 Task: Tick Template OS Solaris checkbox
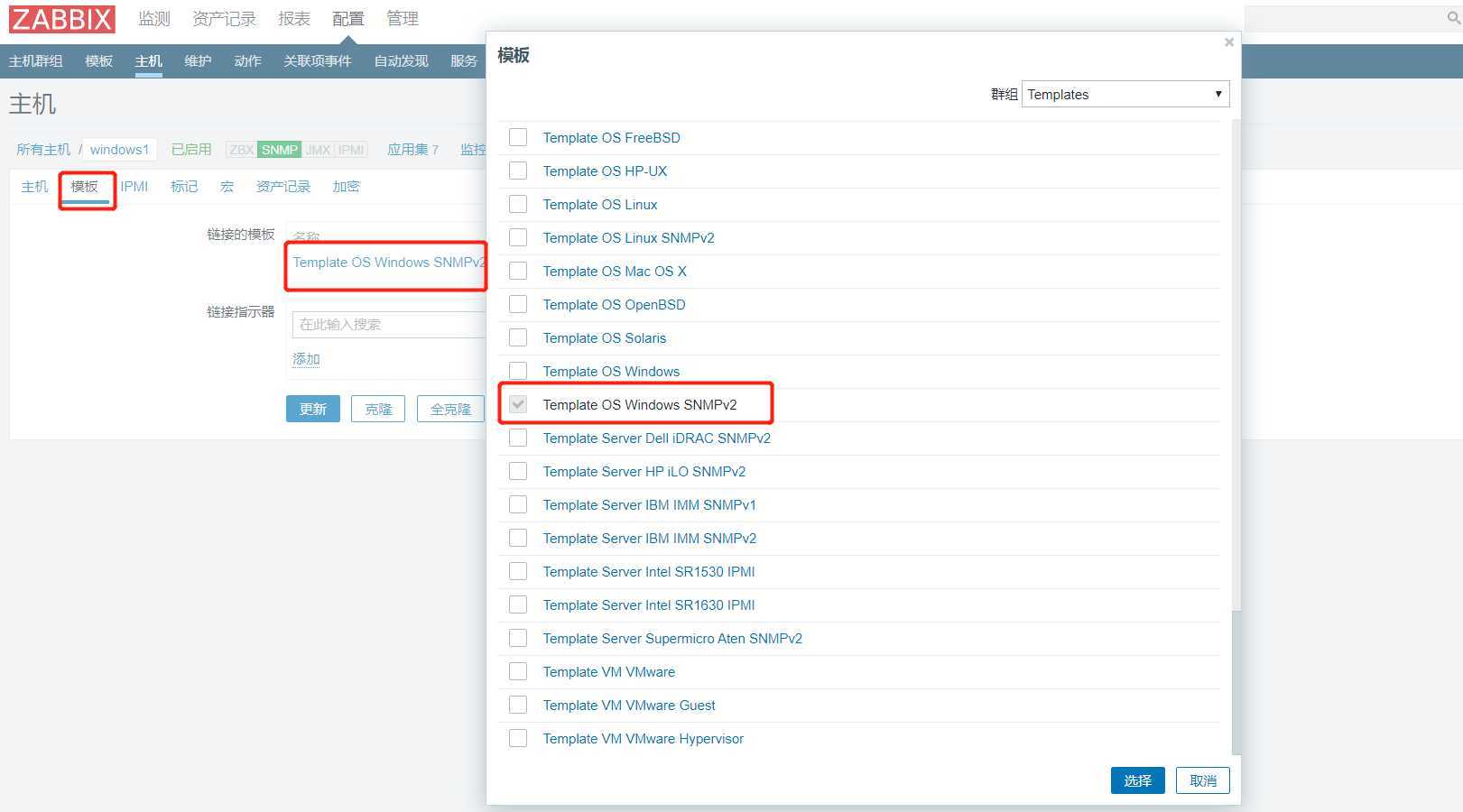[518, 337]
